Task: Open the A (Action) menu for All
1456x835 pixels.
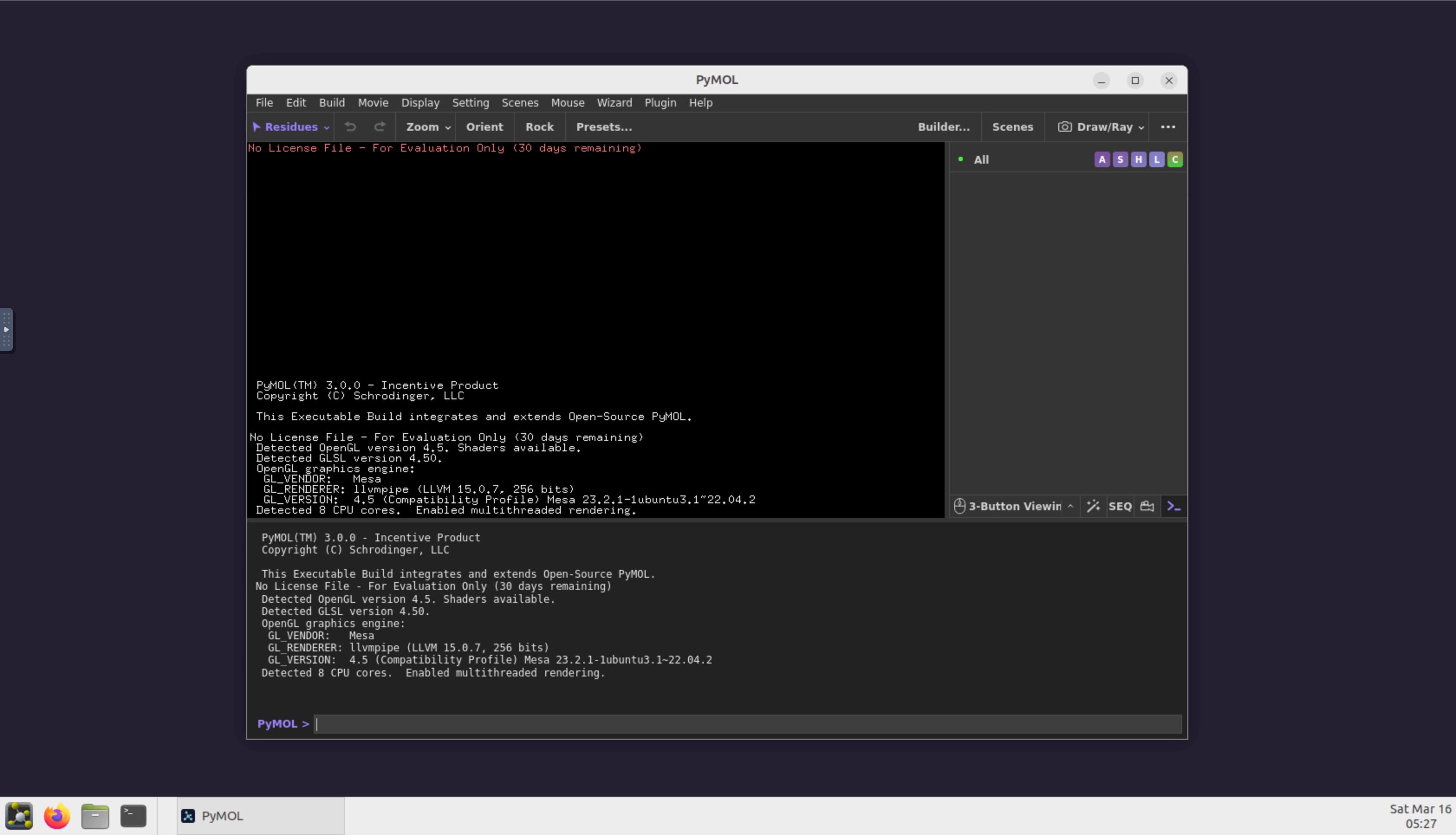Action: (x=1102, y=159)
